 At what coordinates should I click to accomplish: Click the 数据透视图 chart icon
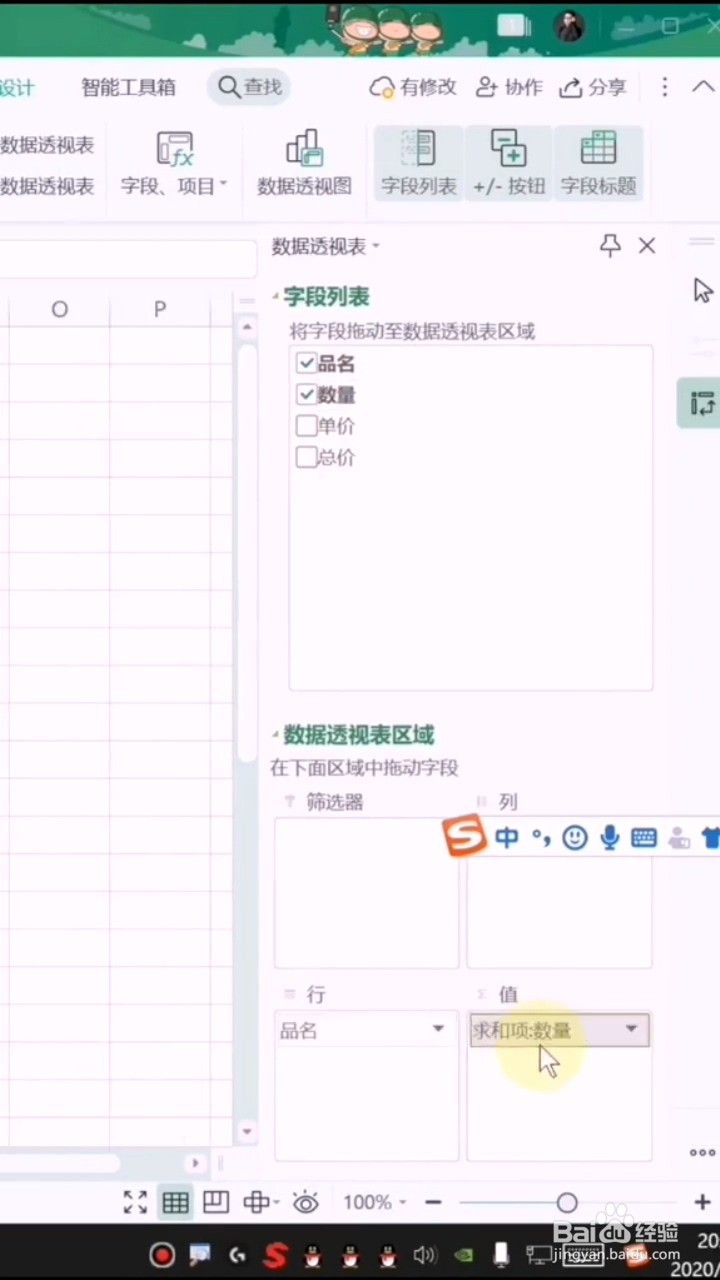[x=304, y=148]
